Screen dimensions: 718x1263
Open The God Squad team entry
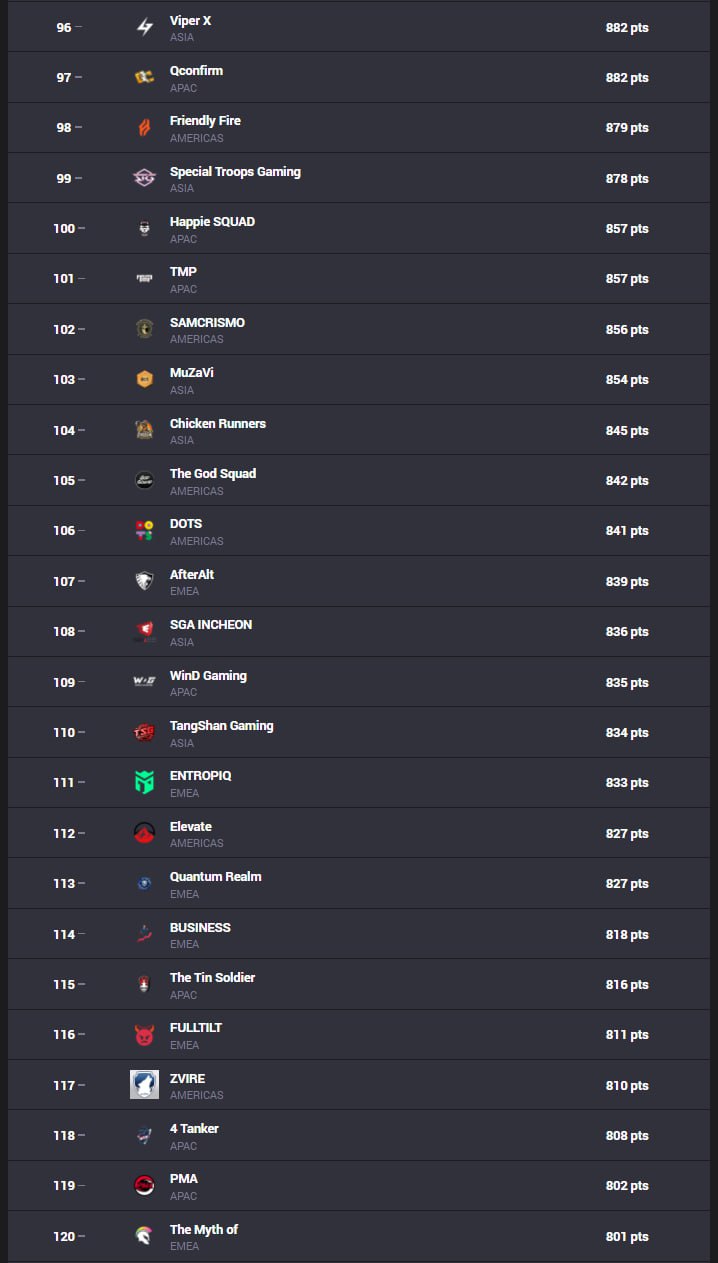(x=213, y=473)
